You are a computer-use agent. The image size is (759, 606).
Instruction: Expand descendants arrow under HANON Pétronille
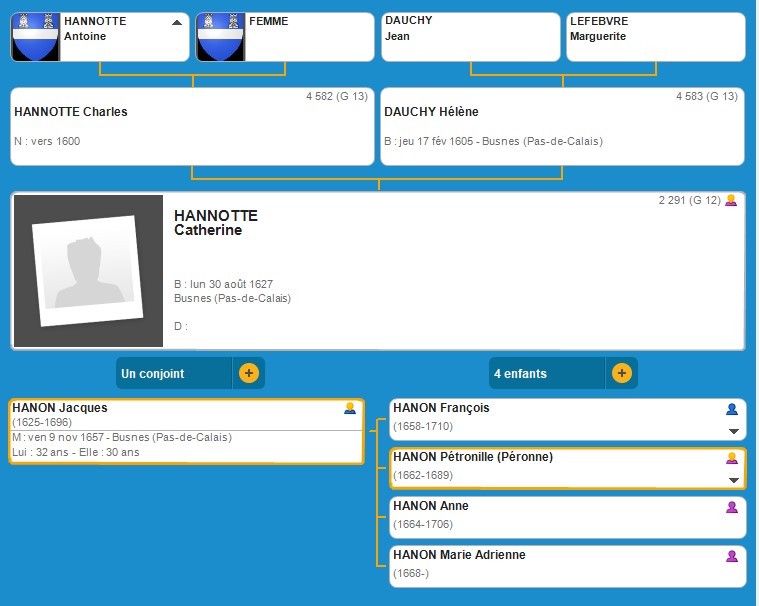(x=733, y=480)
